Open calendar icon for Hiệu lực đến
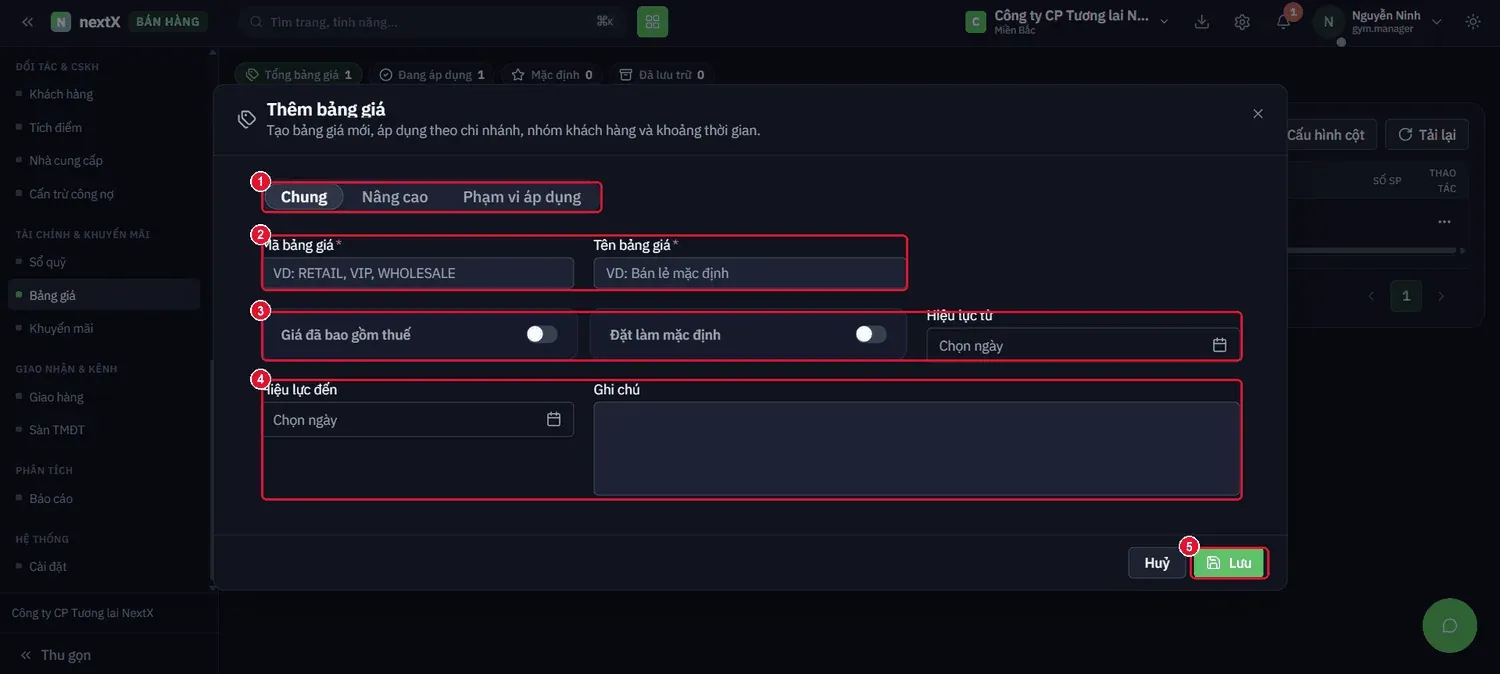 554,419
